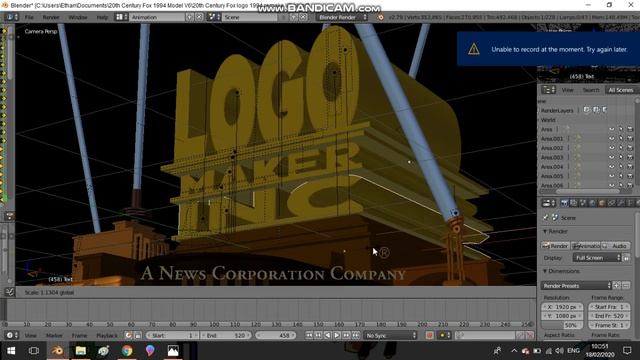Click the render Animation button

[x=585, y=246]
